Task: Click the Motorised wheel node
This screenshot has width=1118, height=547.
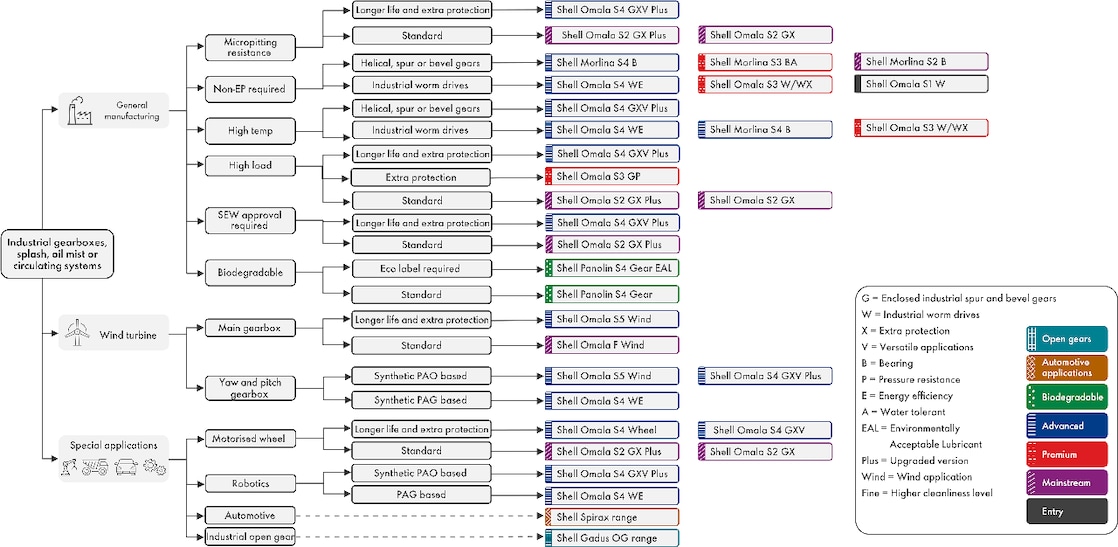Action: 250,439
